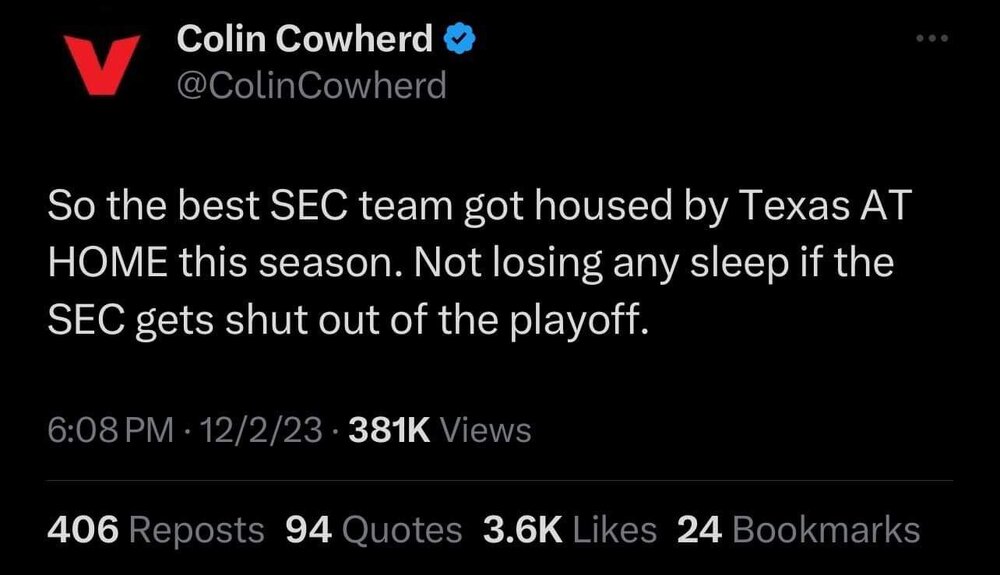This screenshot has width=1000, height=575.
Task: Open the three-dot more options menu
Action: pyautogui.click(x=930, y=40)
